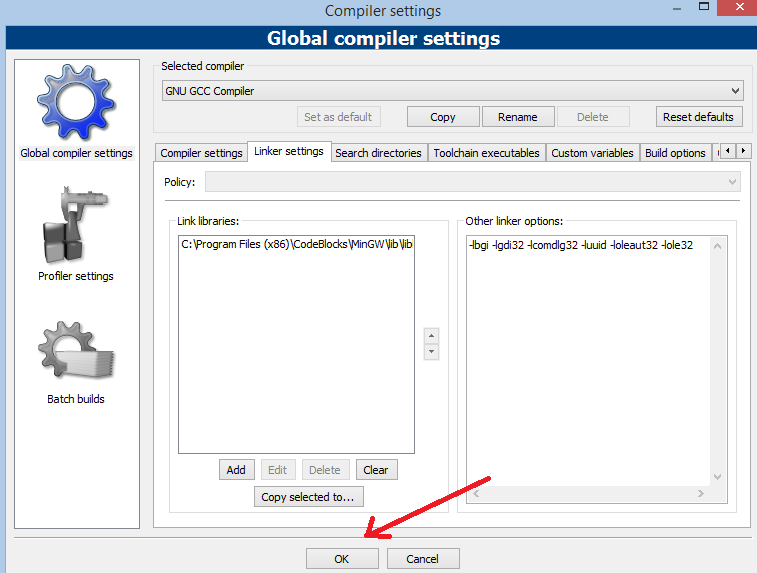Move selected library up arrow
757x573 pixels.
pyautogui.click(x=432, y=336)
